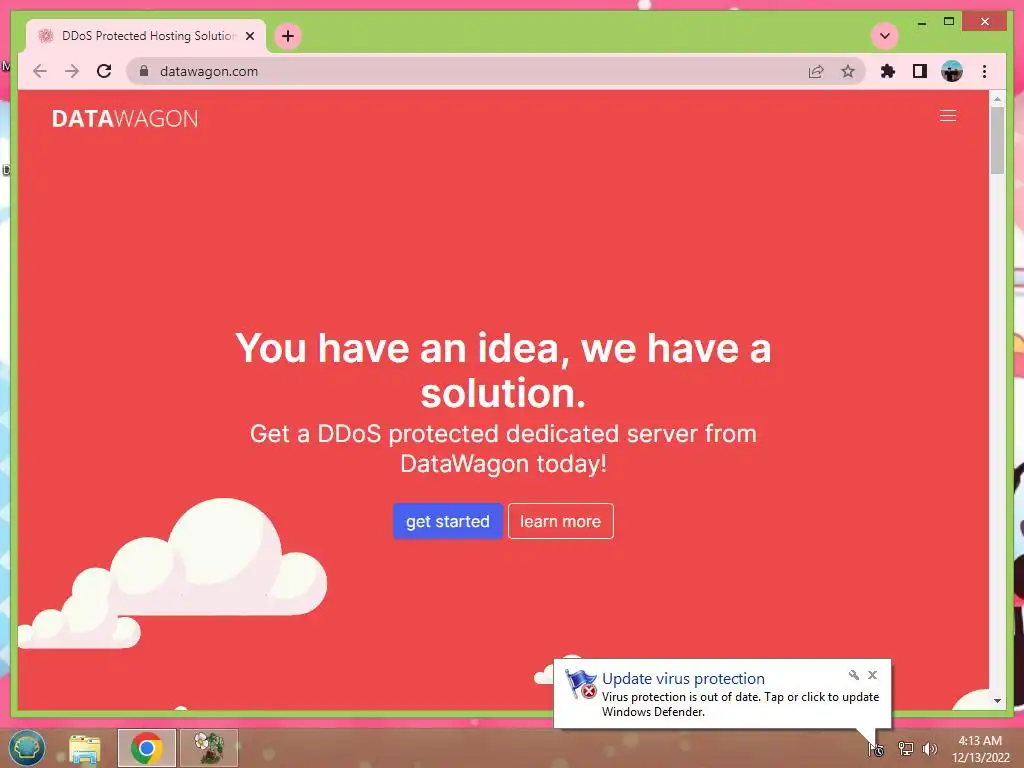The height and width of the screenshot is (768, 1024).
Task: Click the headline 'You have an idea'
Action: point(503,370)
